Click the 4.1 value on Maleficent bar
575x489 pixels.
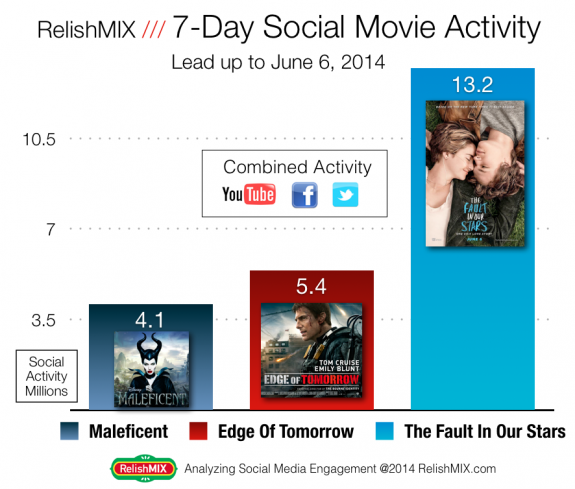150,320
